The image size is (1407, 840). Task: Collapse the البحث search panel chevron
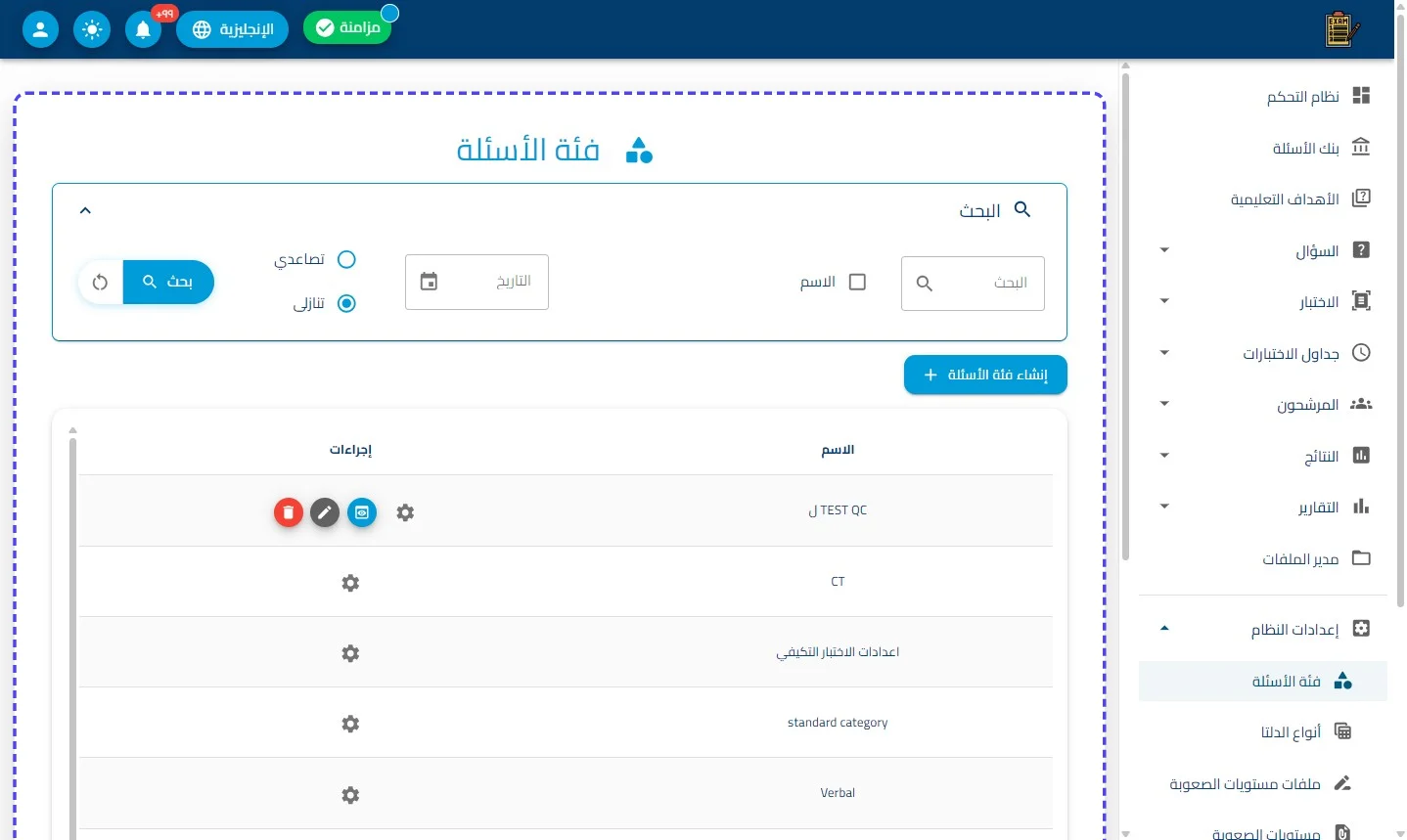[x=85, y=210]
